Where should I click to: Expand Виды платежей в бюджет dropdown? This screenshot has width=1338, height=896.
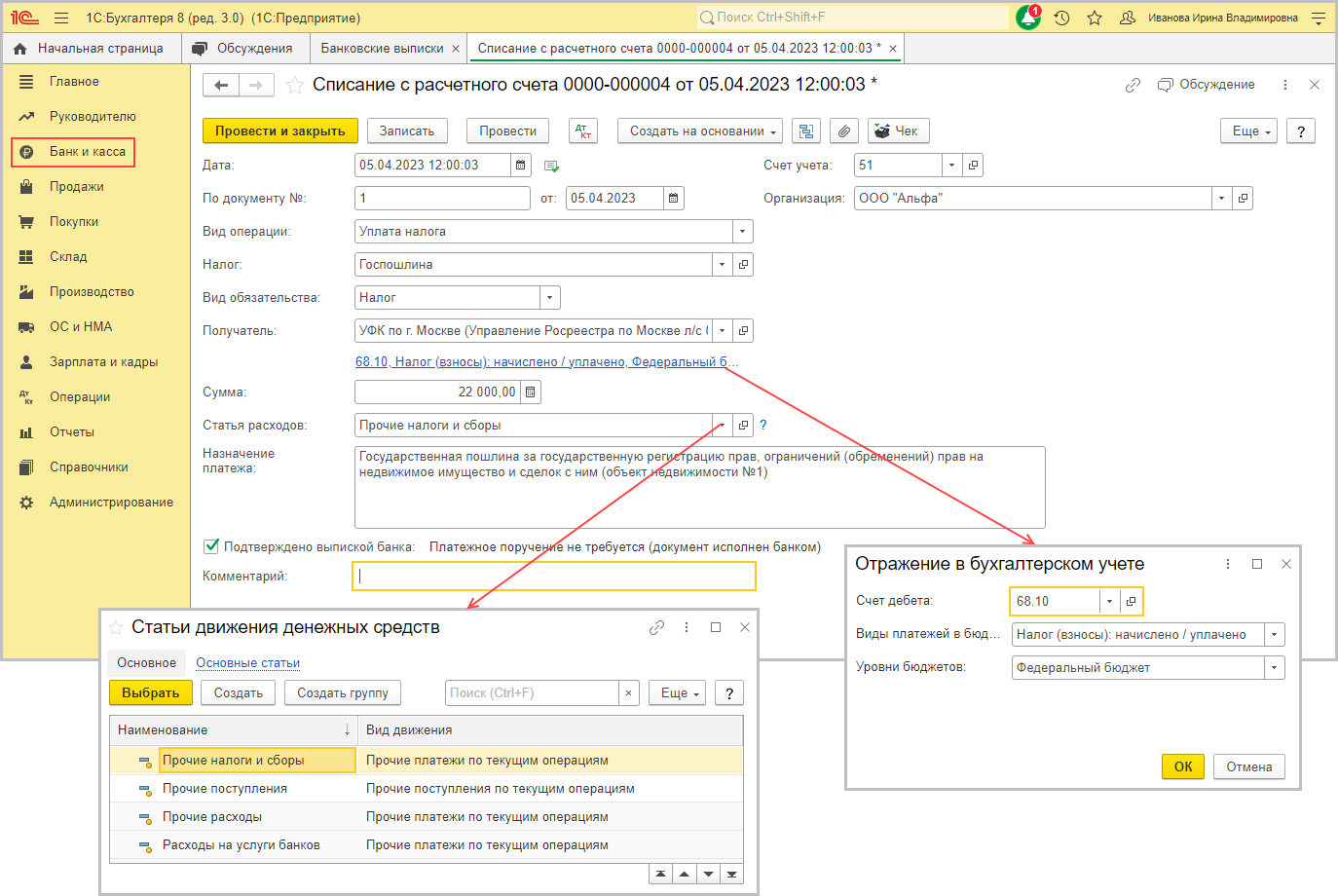[x=1275, y=635]
